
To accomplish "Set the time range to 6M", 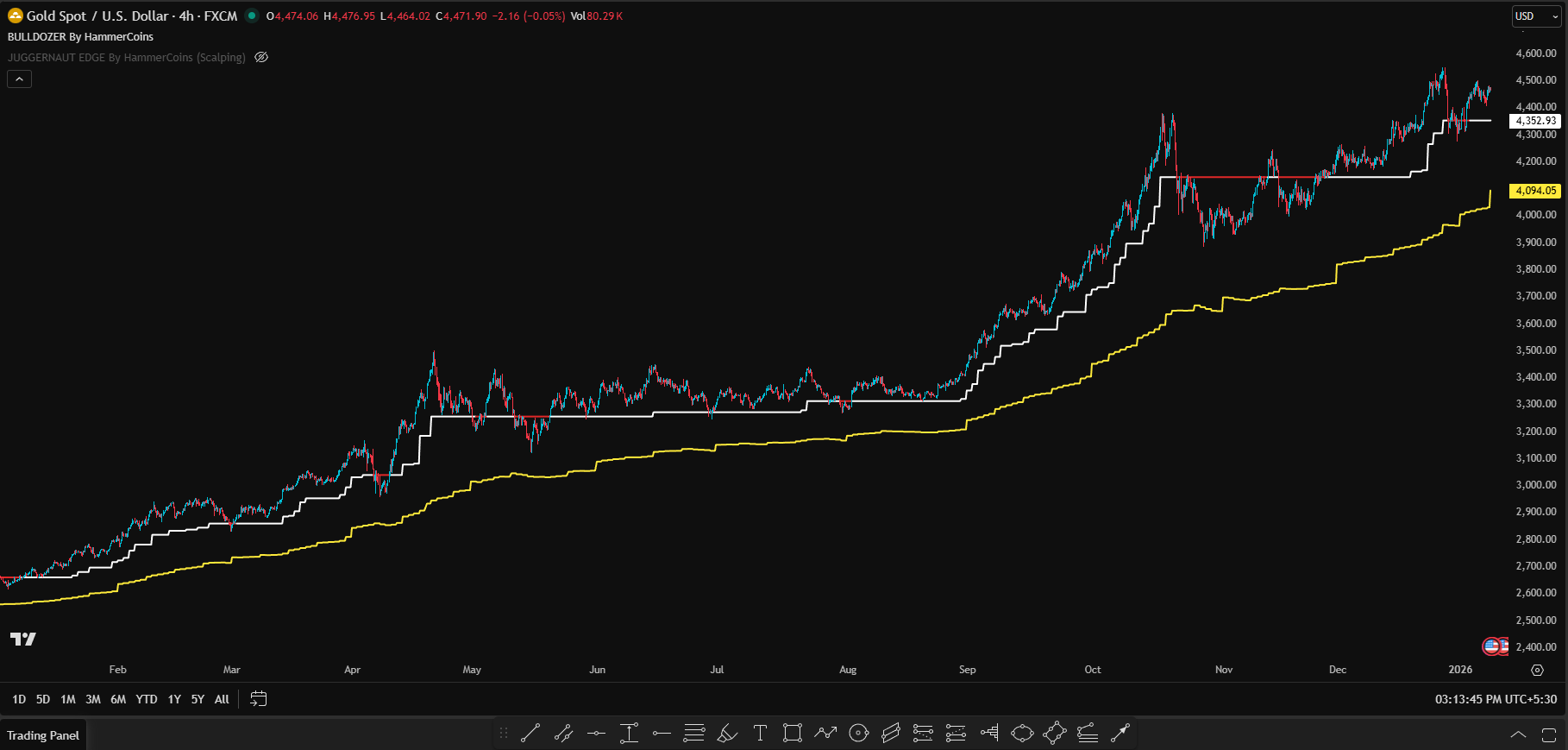I will coord(118,699).
